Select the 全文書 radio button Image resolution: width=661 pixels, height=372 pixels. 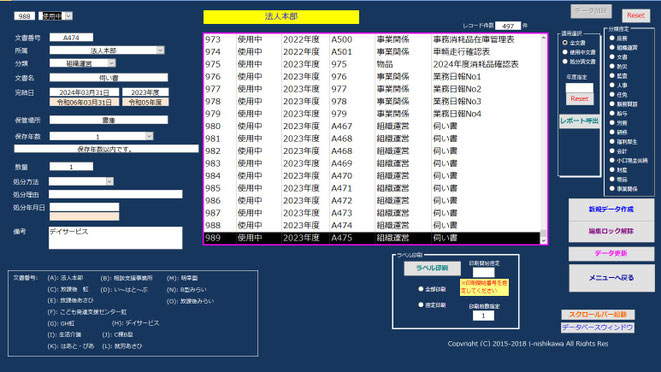565,43
